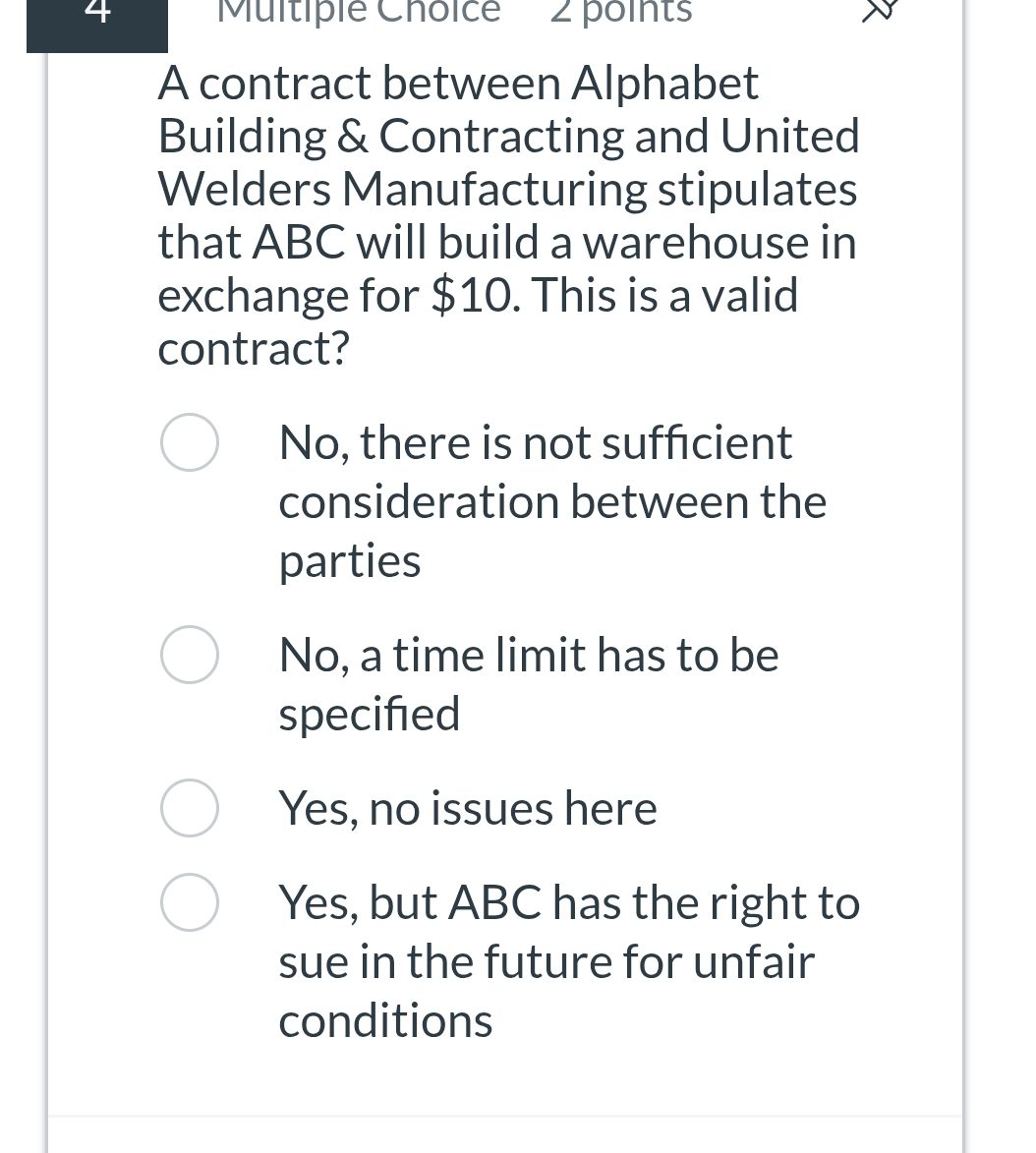Image resolution: width=1036 pixels, height=1153 pixels.
Task: Select the last answer about suing for unfair conditions
Action: [190, 901]
